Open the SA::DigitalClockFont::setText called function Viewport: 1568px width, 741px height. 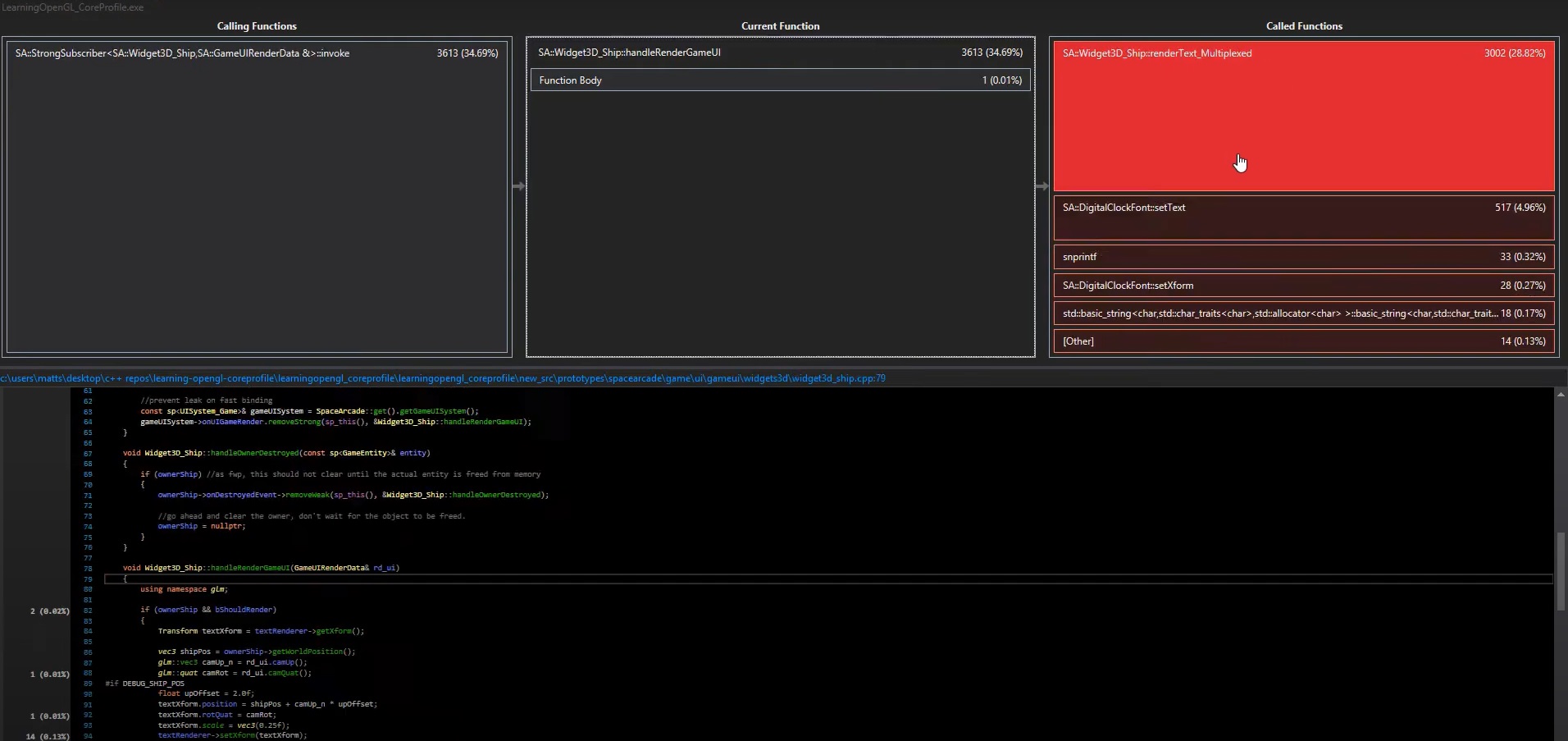pyautogui.click(x=1304, y=217)
